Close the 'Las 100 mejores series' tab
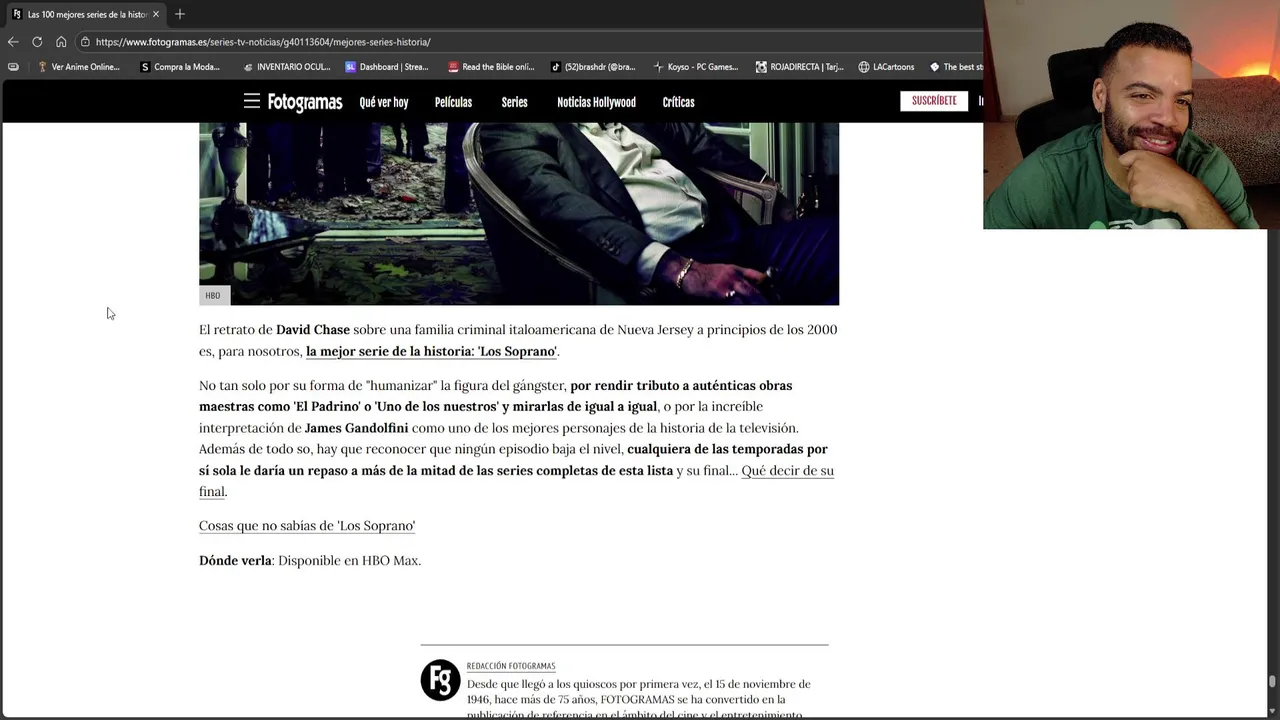 [156, 14]
